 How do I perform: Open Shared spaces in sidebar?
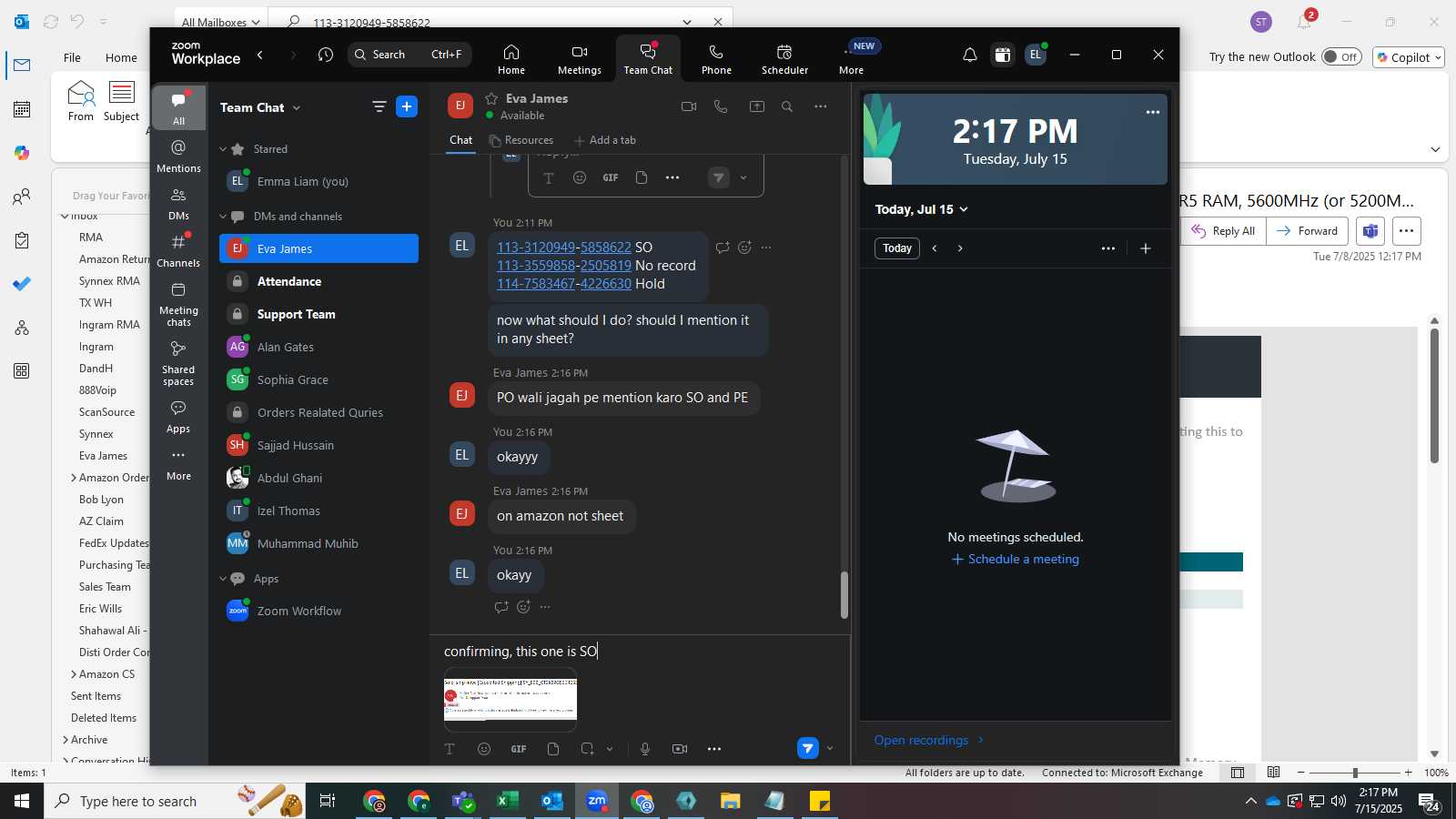(x=178, y=363)
